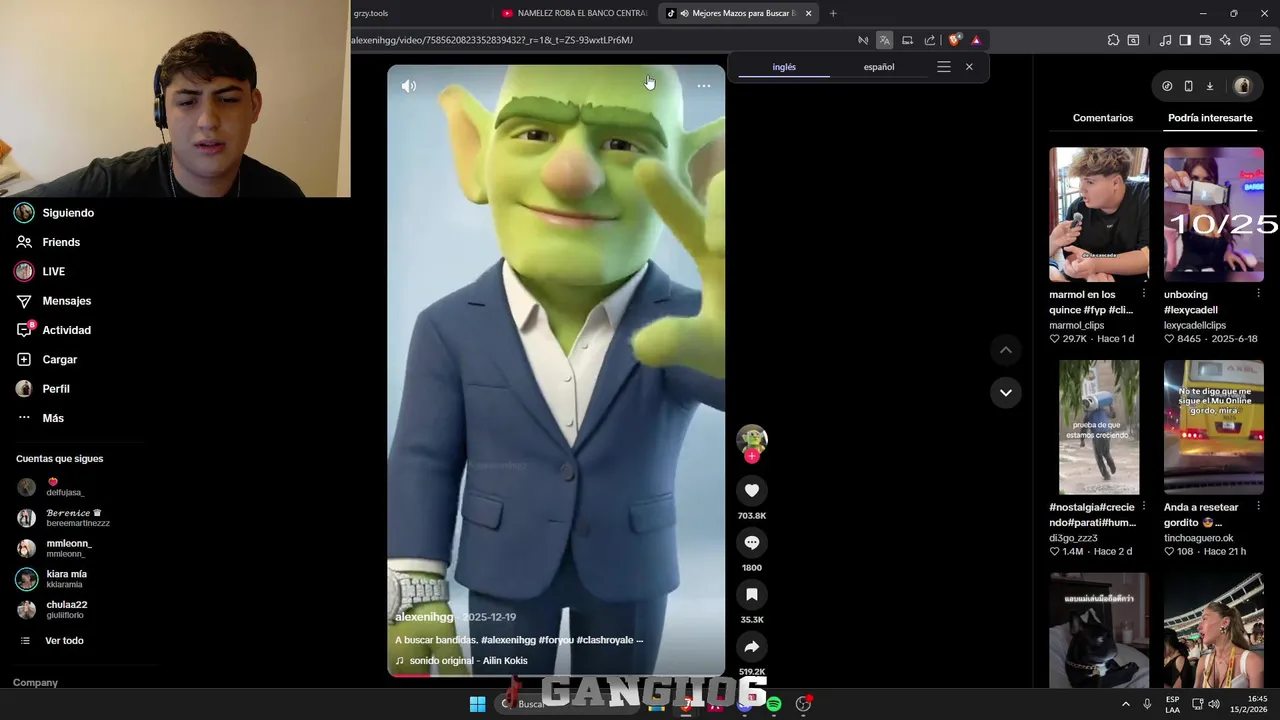Select inglés in the translate popup
Image resolution: width=1280 pixels, height=720 pixels.
tap(784, 67)
